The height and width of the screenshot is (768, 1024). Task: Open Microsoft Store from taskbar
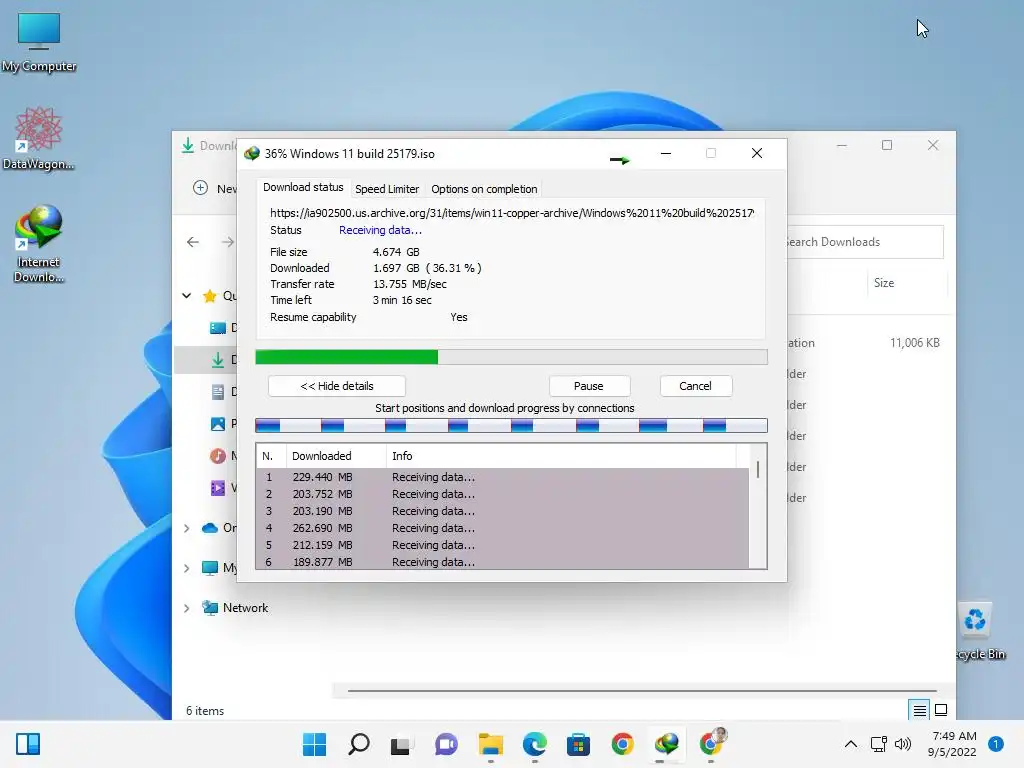(x=578, y=744)
